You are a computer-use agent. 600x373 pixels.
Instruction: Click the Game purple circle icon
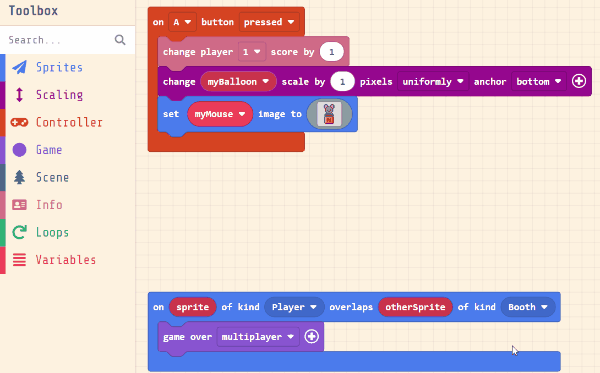tap(19, 150)
